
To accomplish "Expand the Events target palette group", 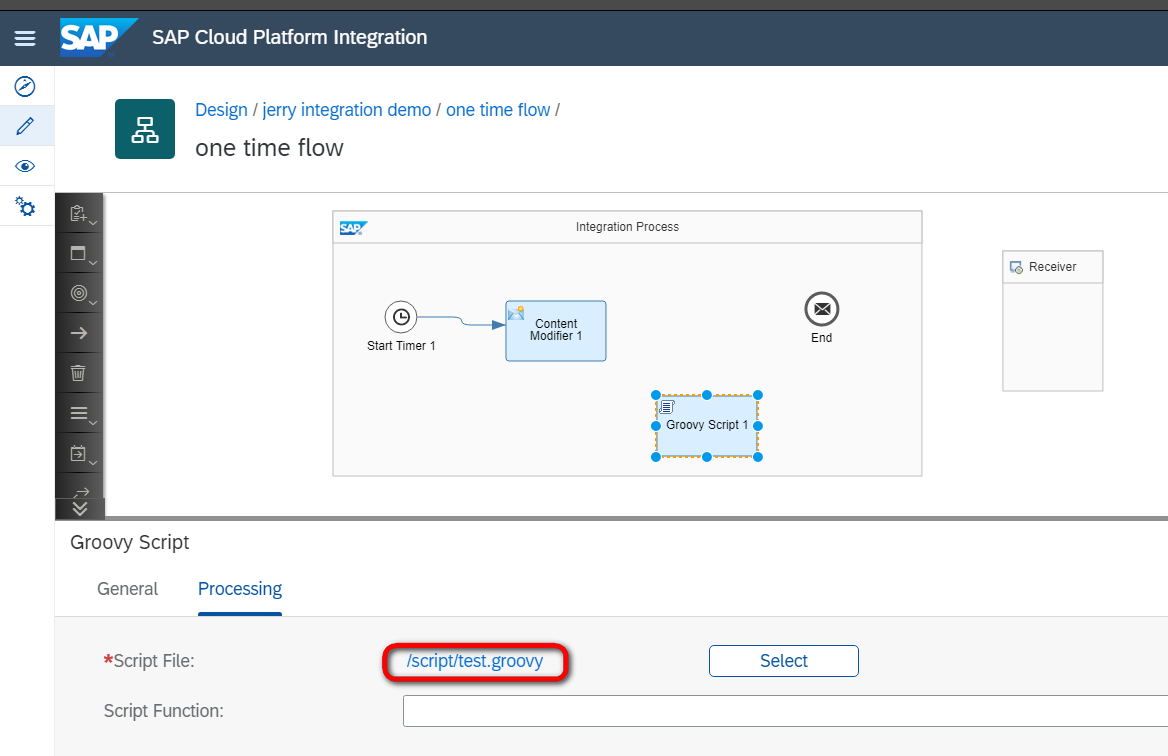I will tap(79, 293).
